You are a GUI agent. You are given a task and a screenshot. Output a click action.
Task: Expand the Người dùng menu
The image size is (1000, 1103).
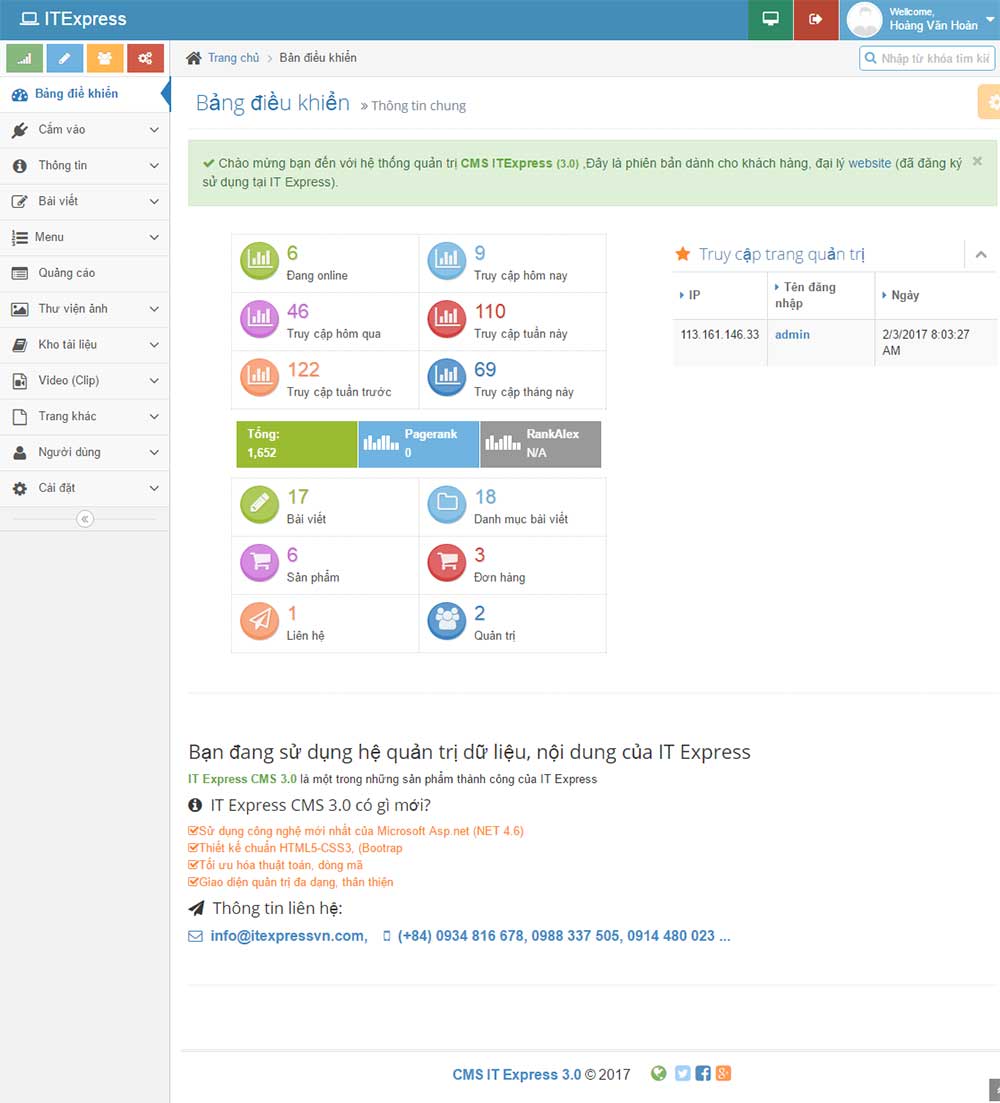(84, 452)
